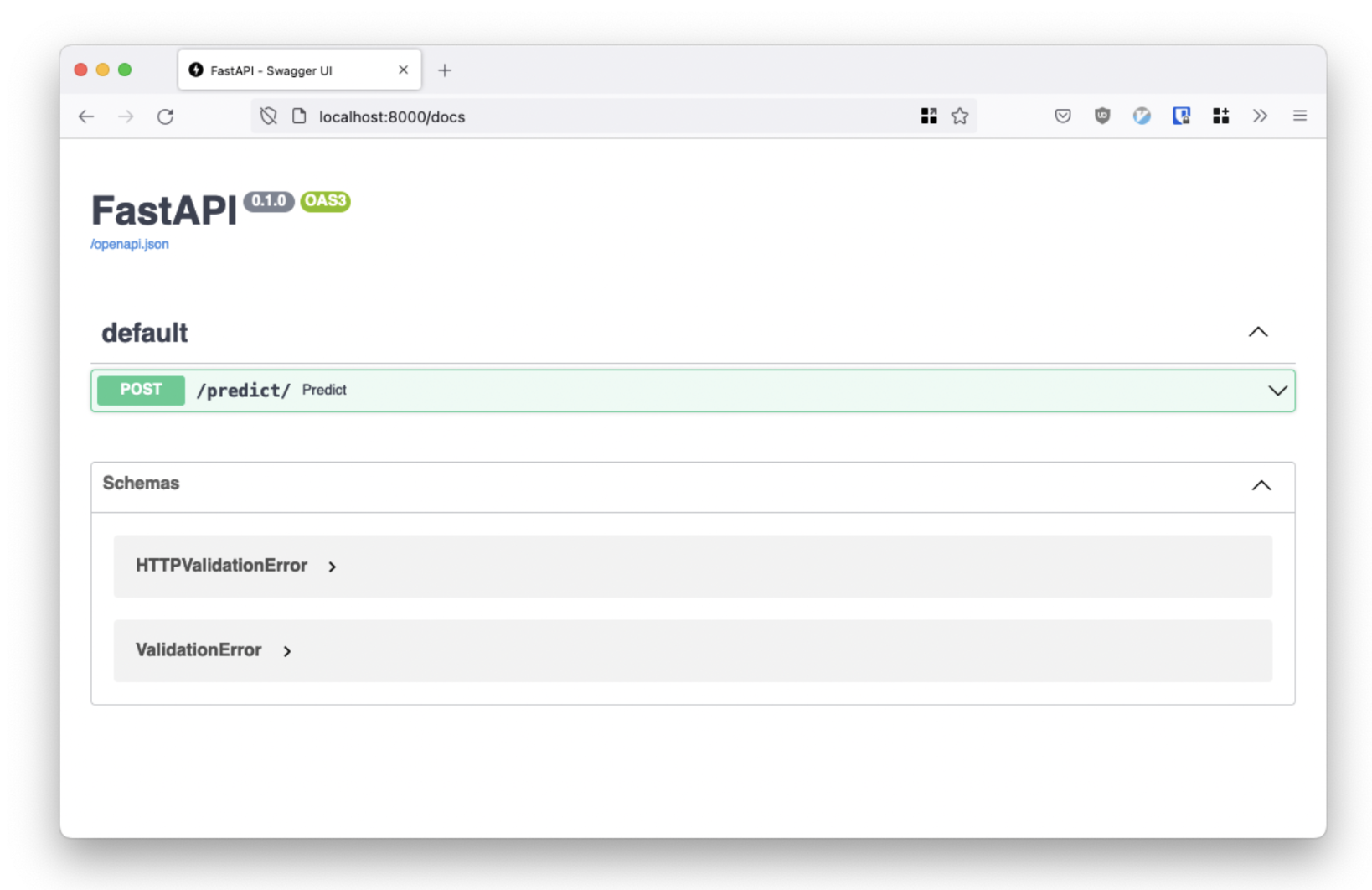Click the page info document icon
1372x890 pixels.
tap(299, 116)
